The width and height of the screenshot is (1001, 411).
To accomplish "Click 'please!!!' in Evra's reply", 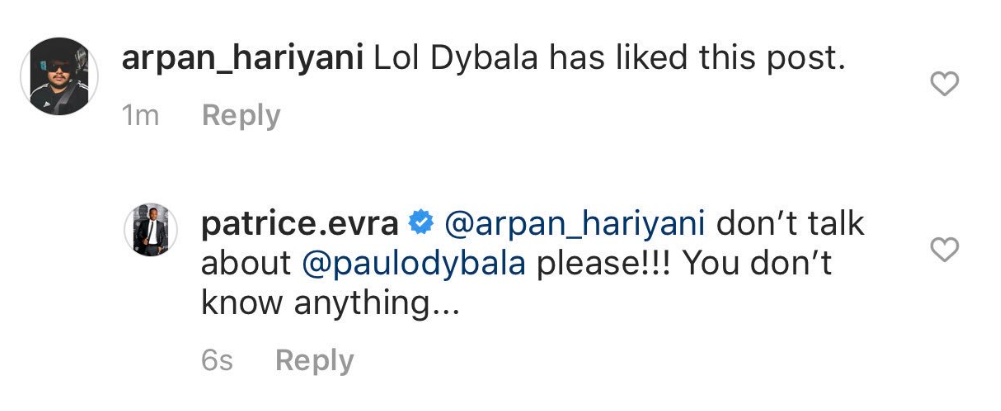I will coord(603,265).
